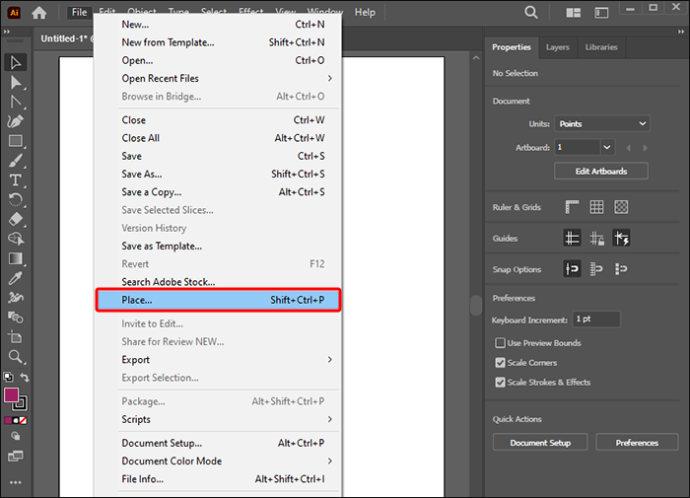Choose the Eyedropper tool
Viewport: 690px width, 498px height.
click(x=15, y=278)
